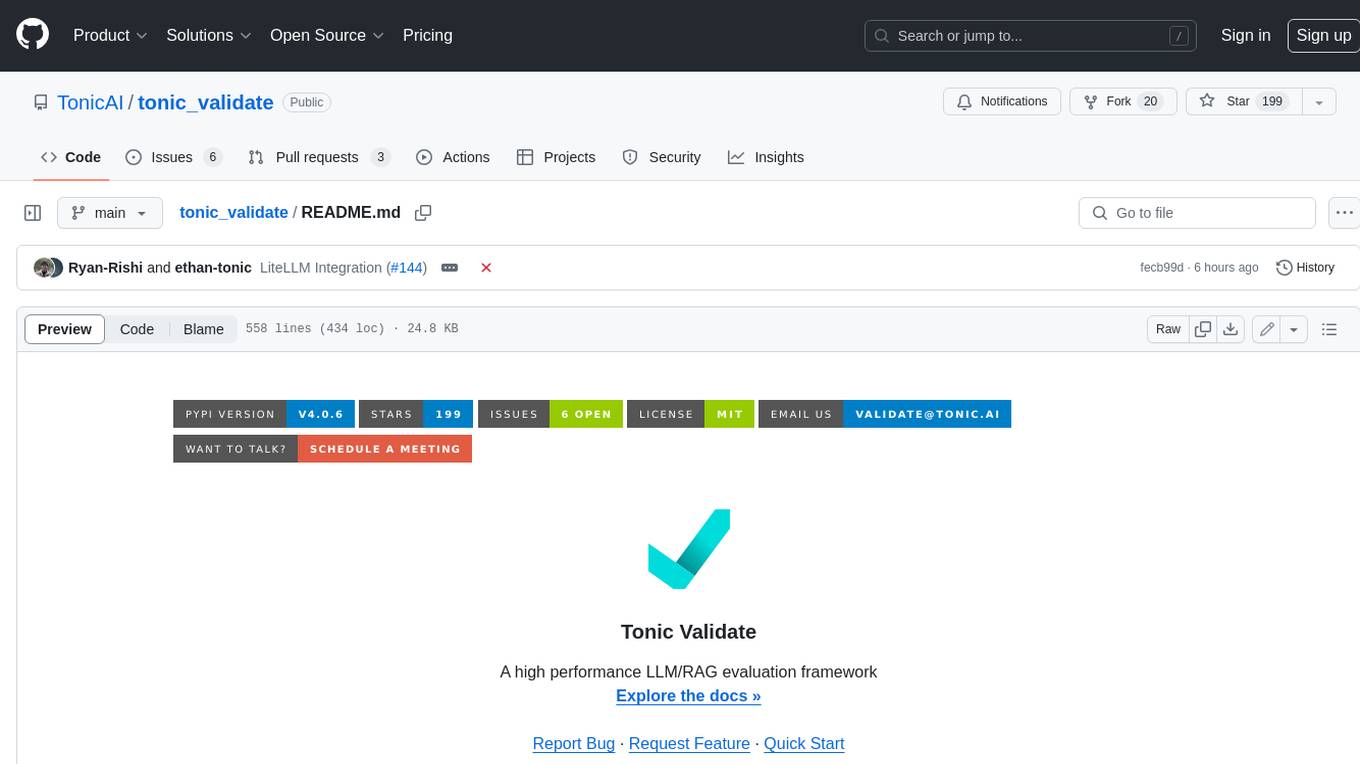Download the raw file
This screenshot has width=1360, height=764.
(x=1231, y=329)
